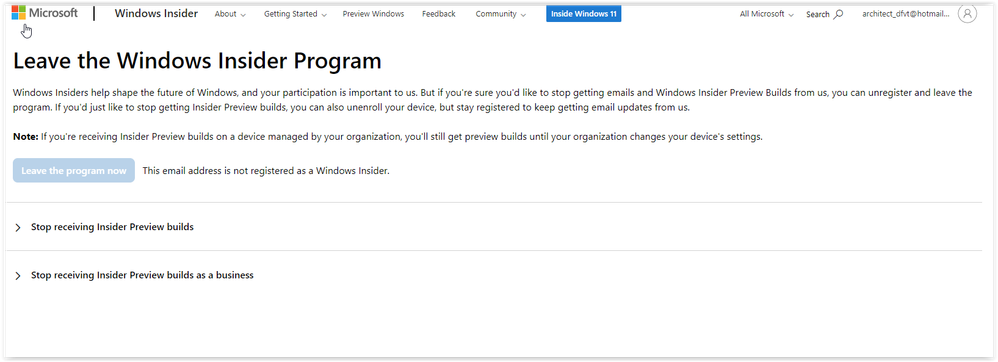Click the Leave the program now button
This screenshot has width=998, height=362.
click(x=74, y=171)
